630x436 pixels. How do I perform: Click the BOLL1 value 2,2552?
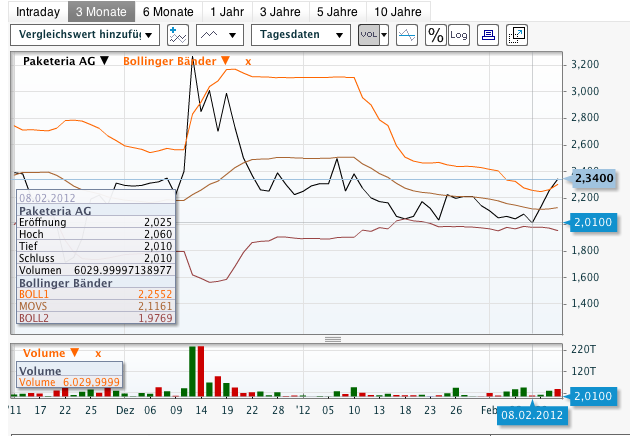tap(155, 294)
